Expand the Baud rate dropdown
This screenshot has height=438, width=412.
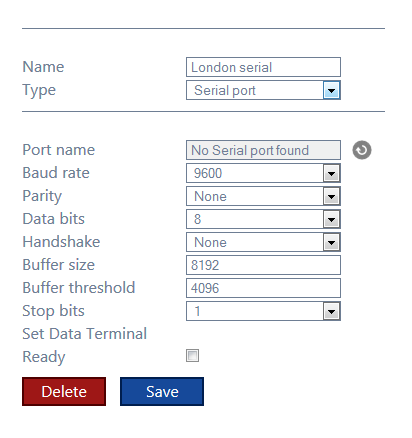click(x=331, y=173)
